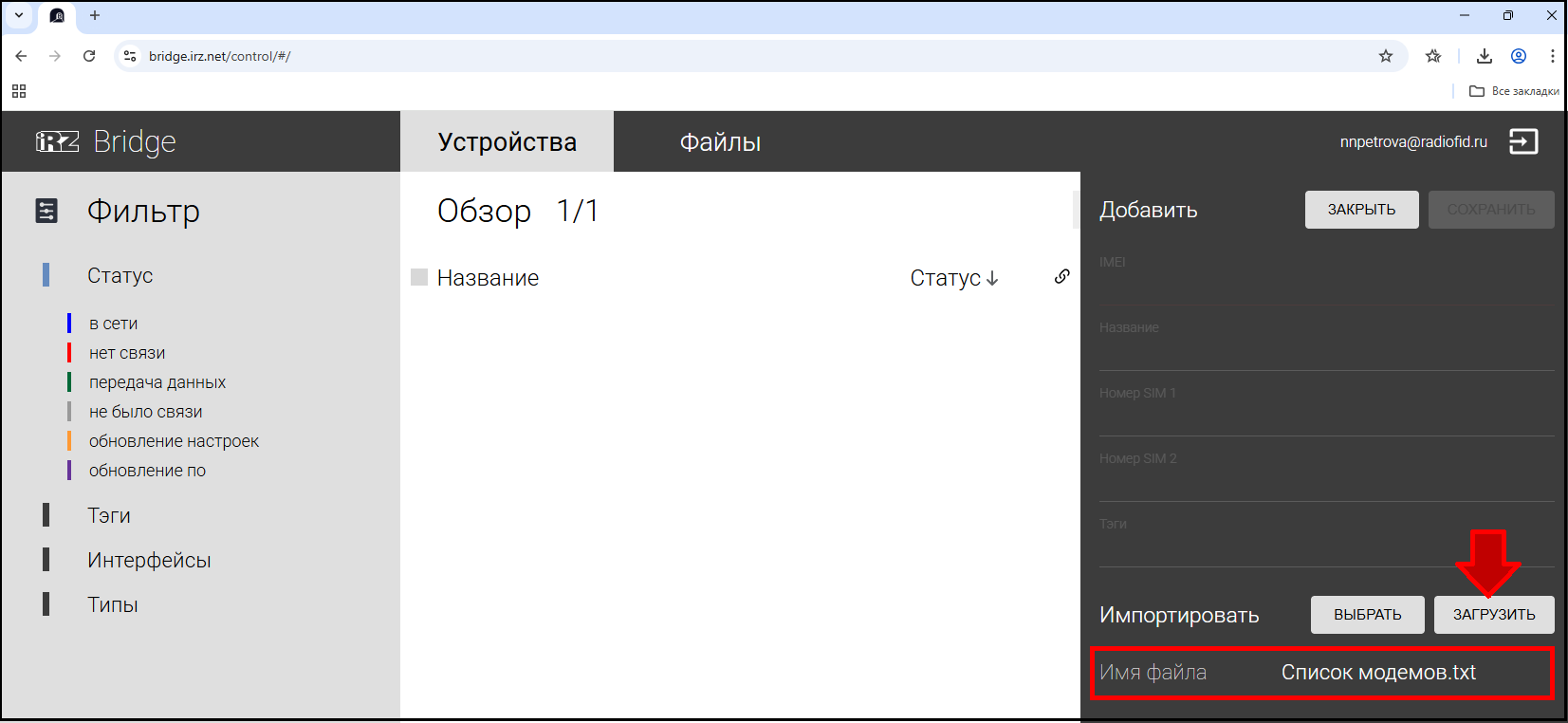Bookmark this page with star icon
The height and width of the screenshot is (723, 1568).
1385,56
